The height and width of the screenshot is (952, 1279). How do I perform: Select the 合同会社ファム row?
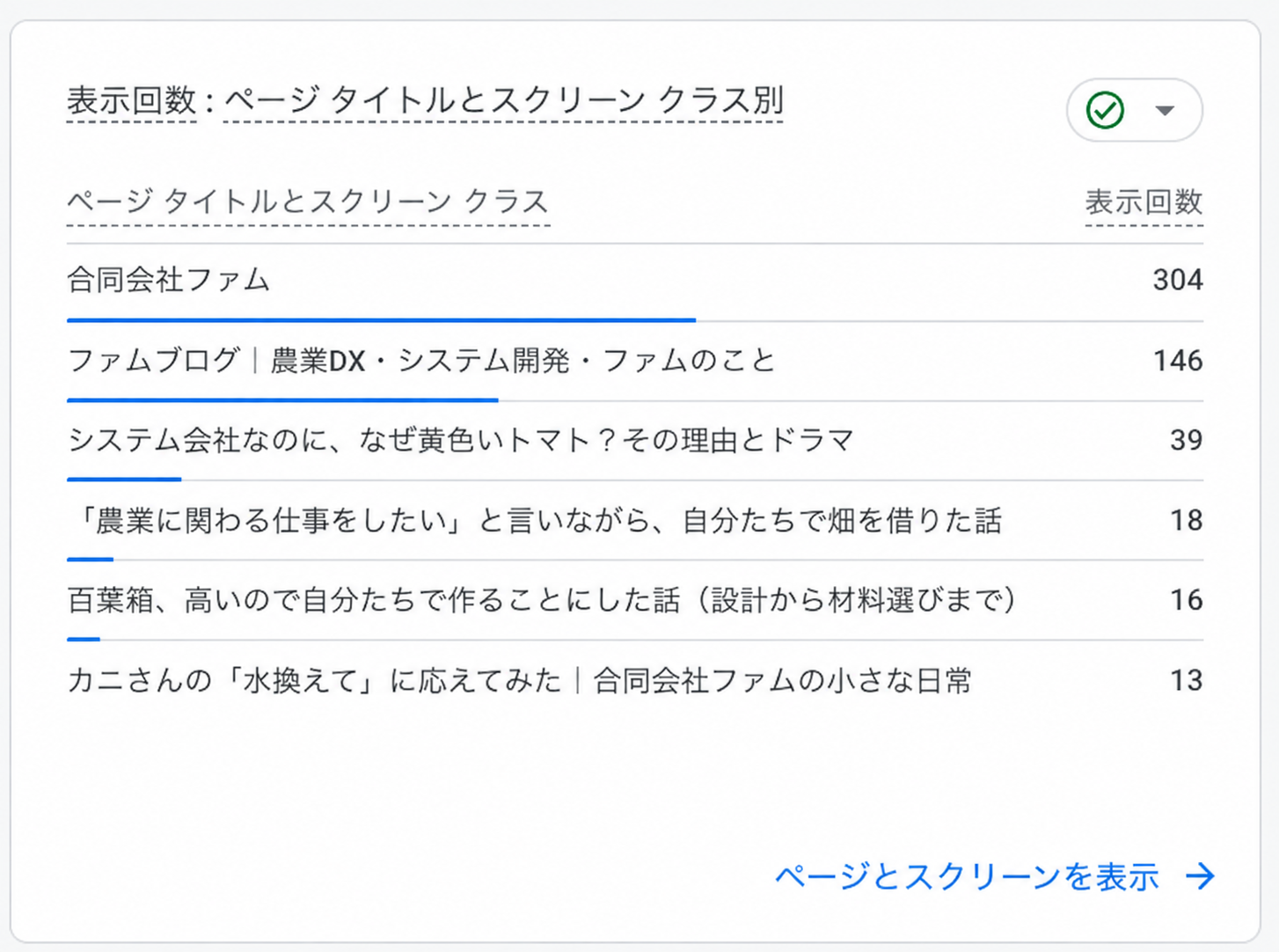(634, 282)
